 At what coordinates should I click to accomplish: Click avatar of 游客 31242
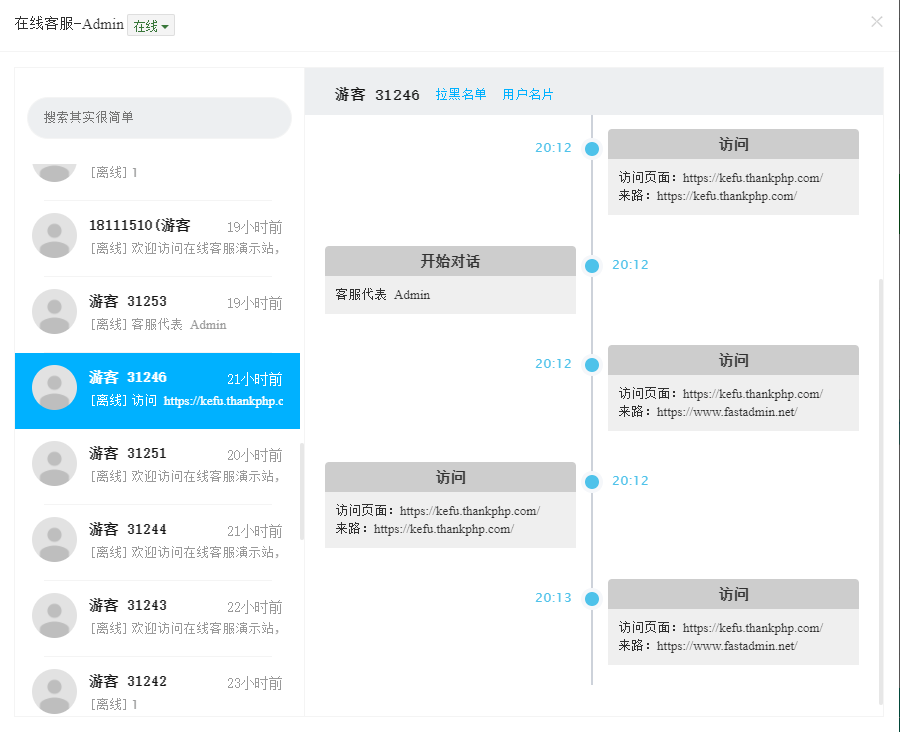point(55,690)
